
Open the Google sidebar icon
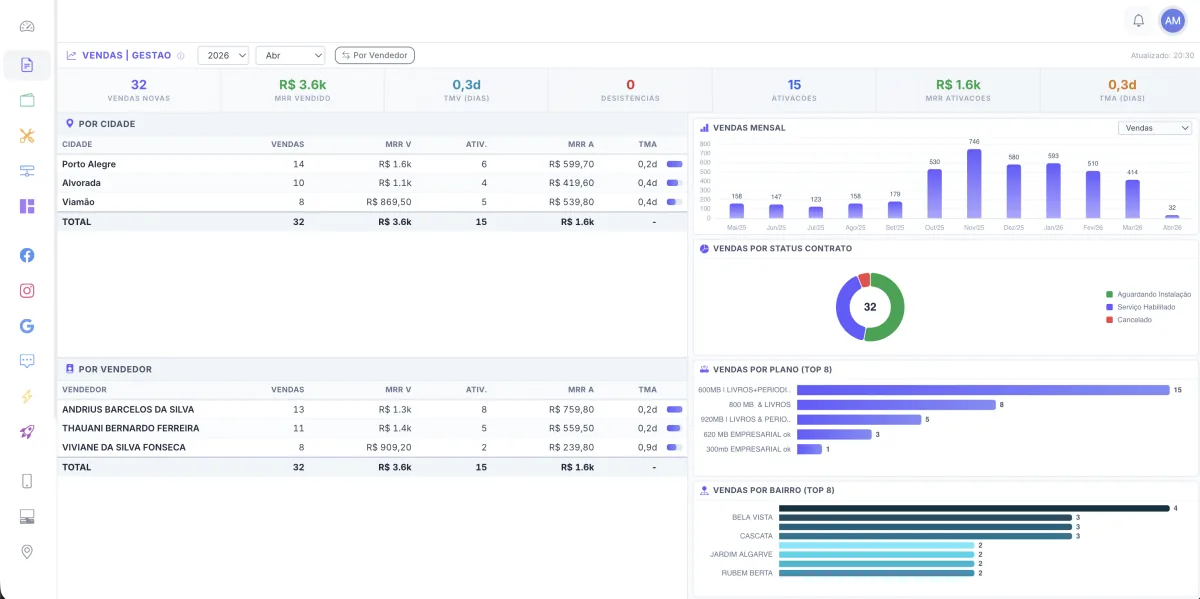click(x=27, y=325)
